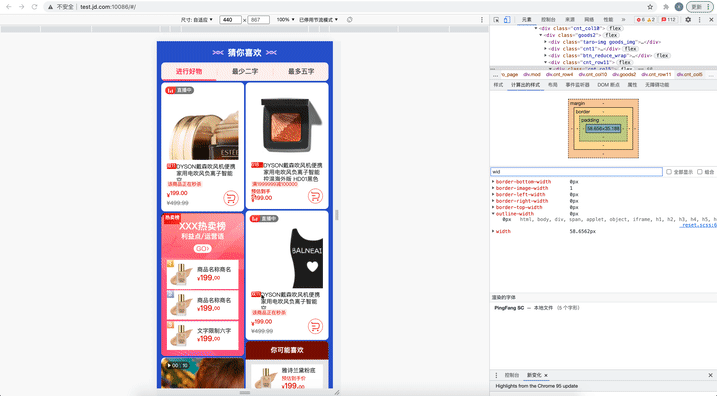
Task: Click the 更新 browser update button
Action: click(700, 7)
